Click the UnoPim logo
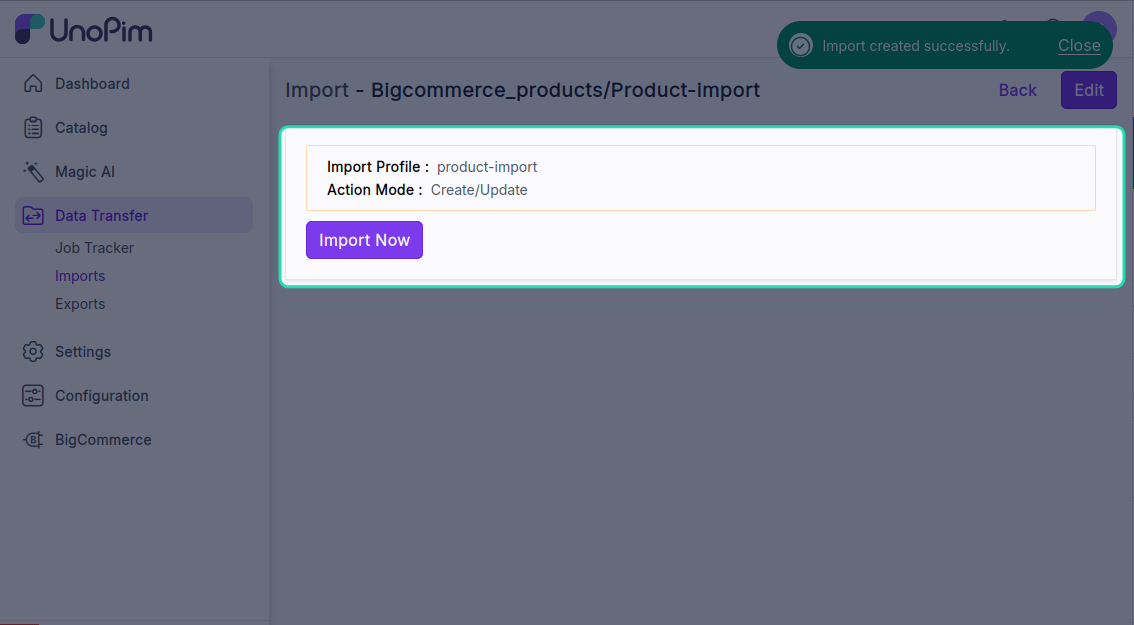This screenshot has height=625, width=1134. (x=84, y=30)
